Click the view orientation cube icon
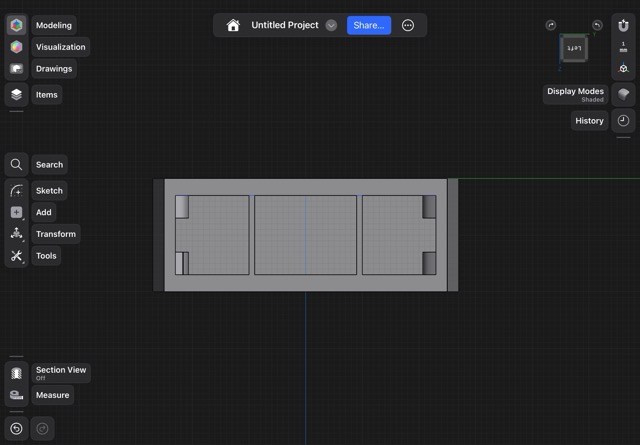The image size is (640, 445). 623,68
